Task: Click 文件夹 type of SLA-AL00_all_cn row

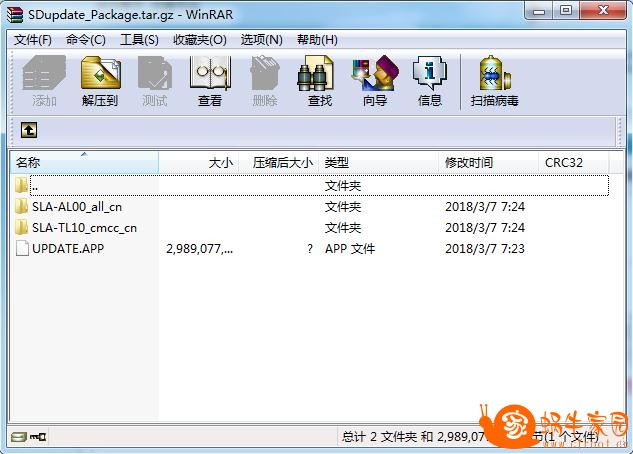Action: click(x=343, y=207)
